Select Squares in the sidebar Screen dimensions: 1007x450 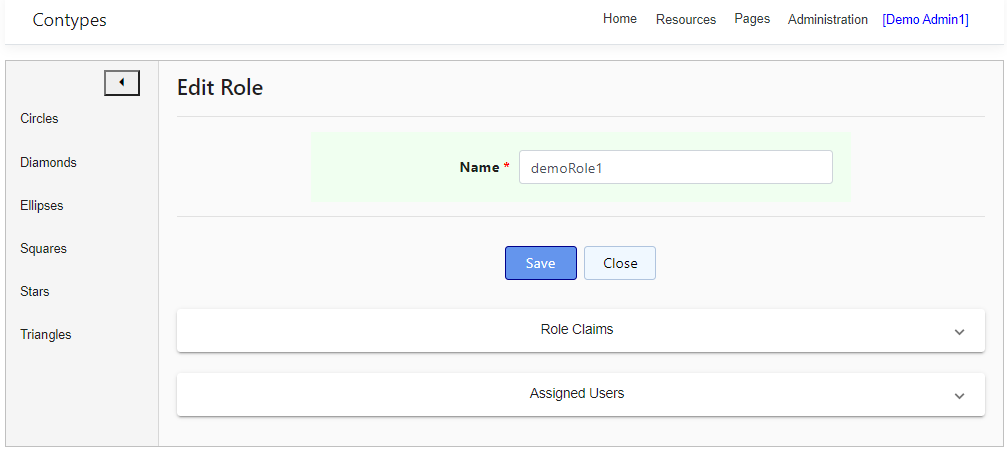pos(43,248)
